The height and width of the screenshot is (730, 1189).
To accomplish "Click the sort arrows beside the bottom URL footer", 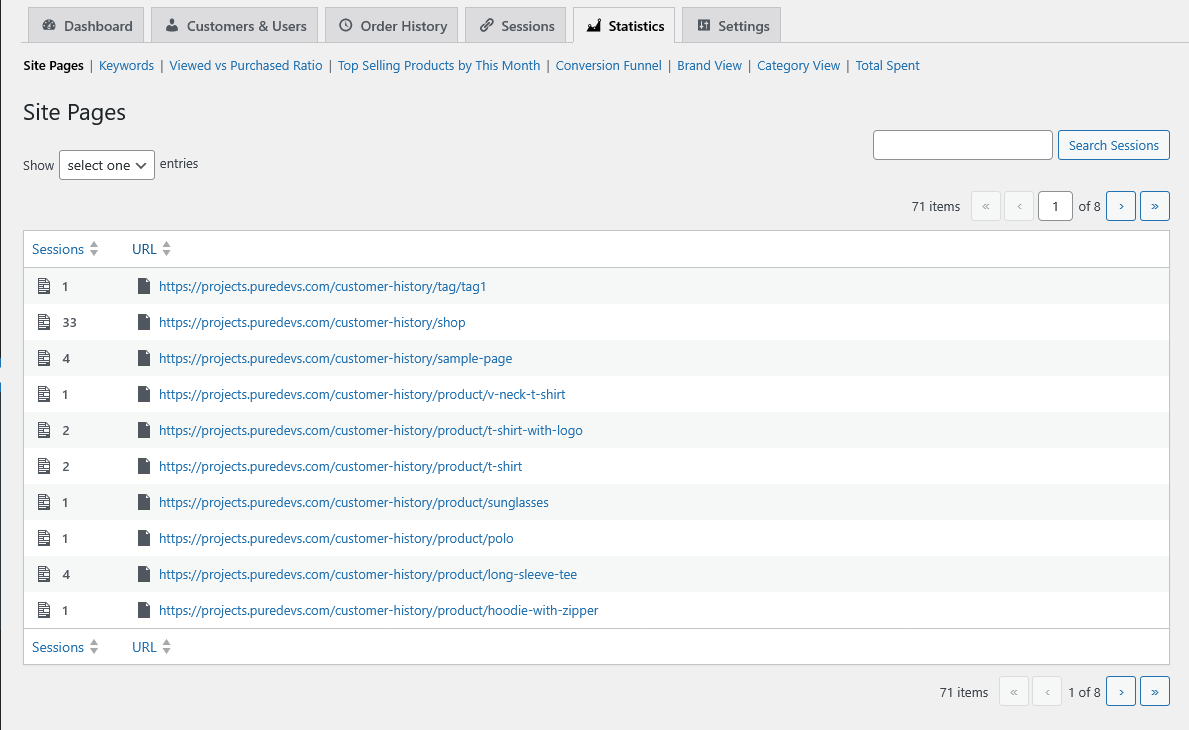I will [x=167, y=647].
